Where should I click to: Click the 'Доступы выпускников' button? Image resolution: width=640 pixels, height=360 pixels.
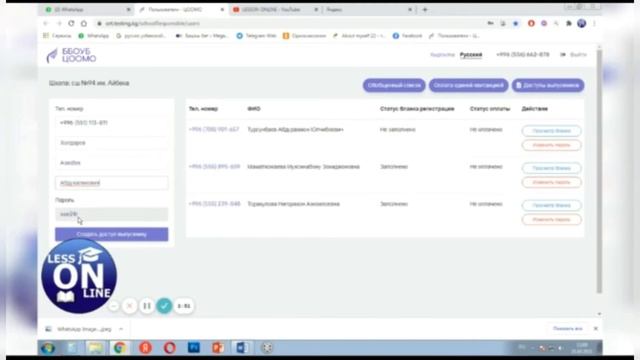548,85
